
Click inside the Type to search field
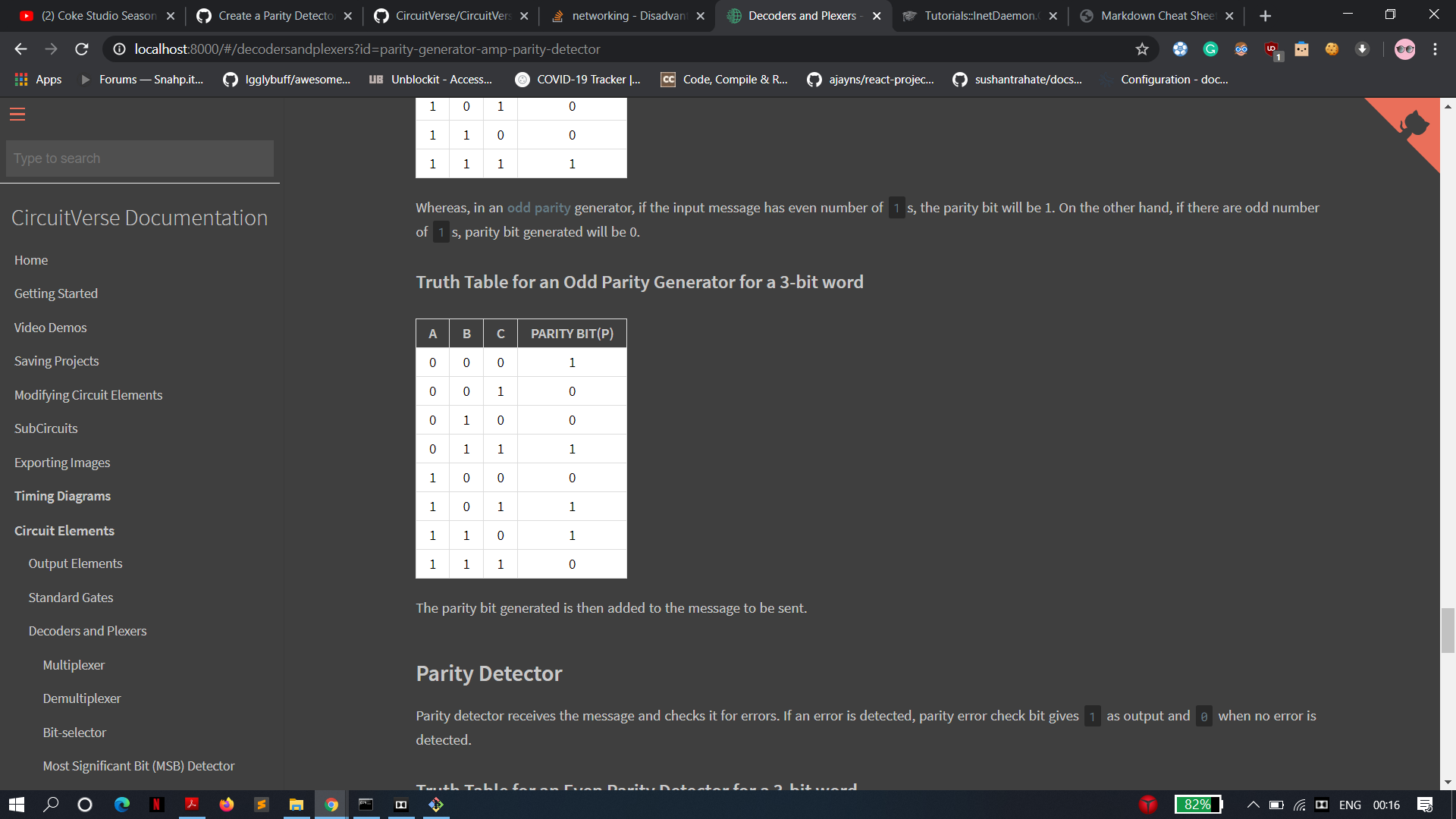140,158
